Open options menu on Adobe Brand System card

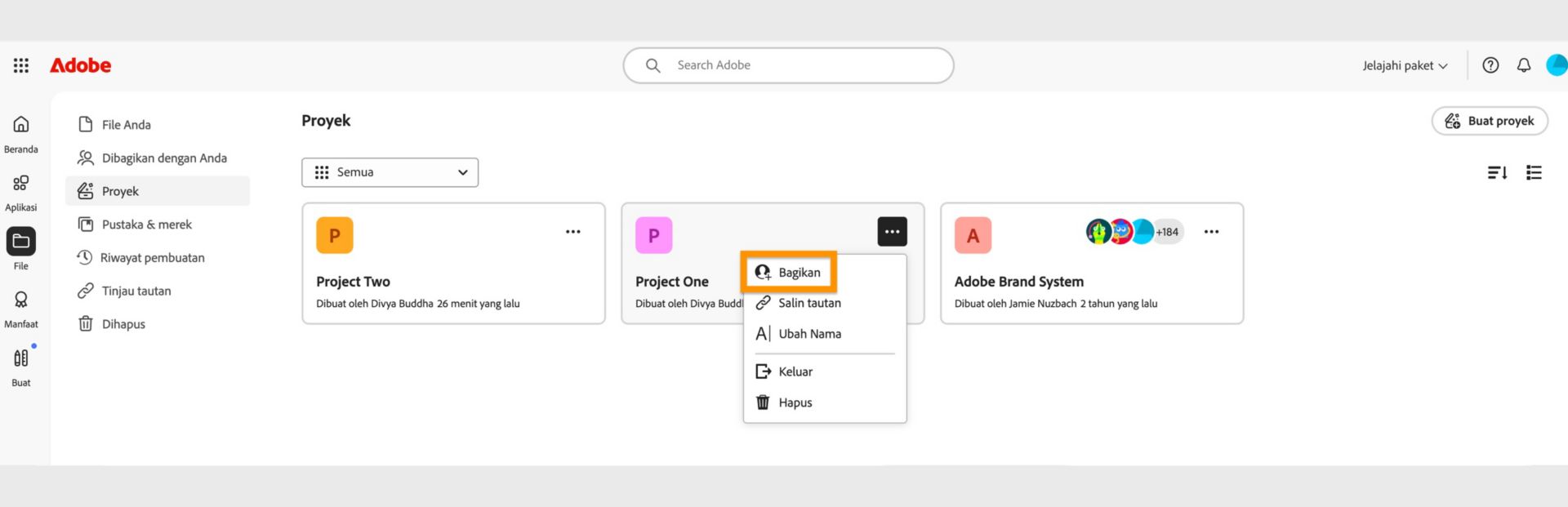[1211, 231]
